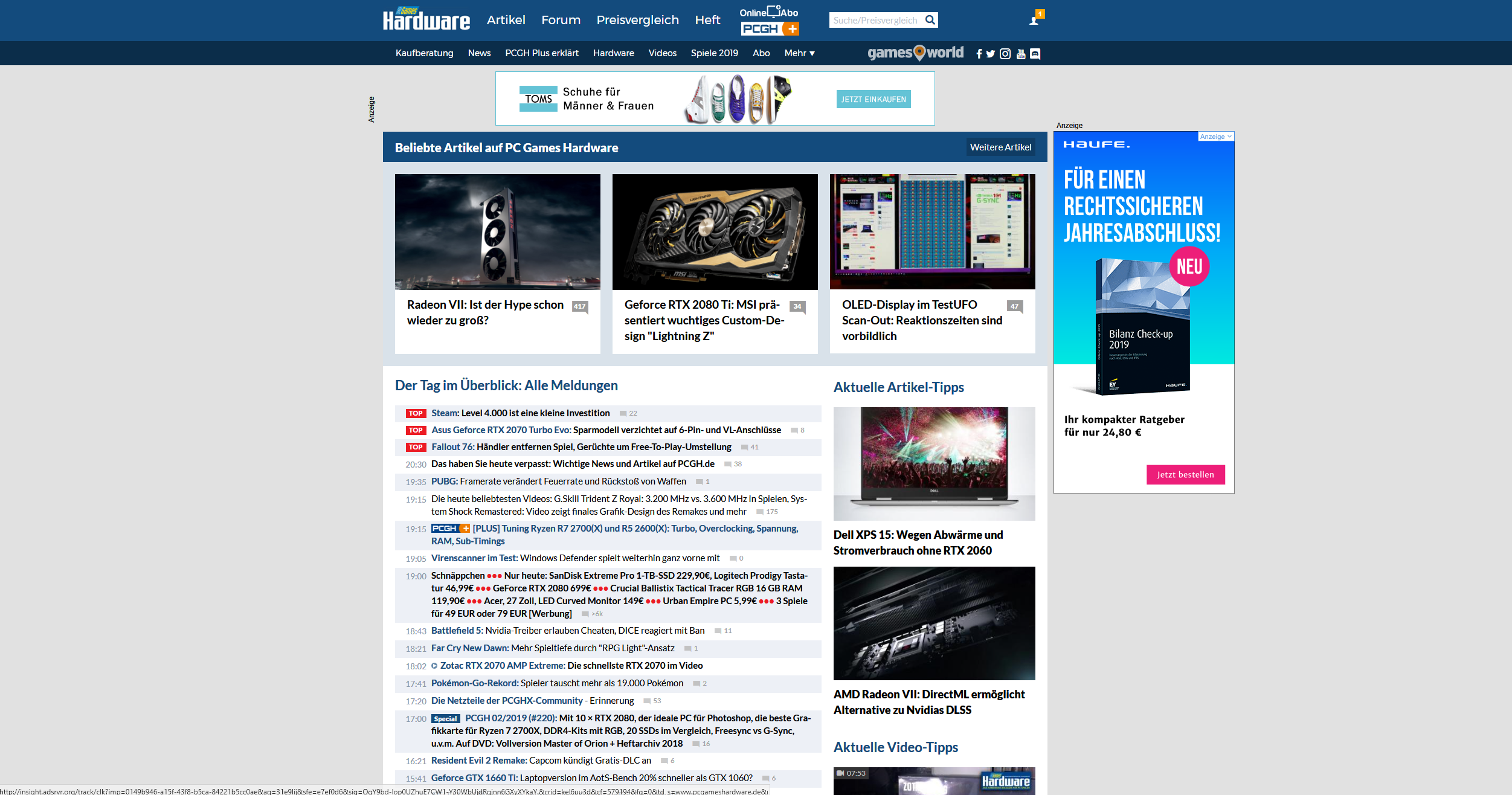Go to the Artikel section

pos(506,20)
